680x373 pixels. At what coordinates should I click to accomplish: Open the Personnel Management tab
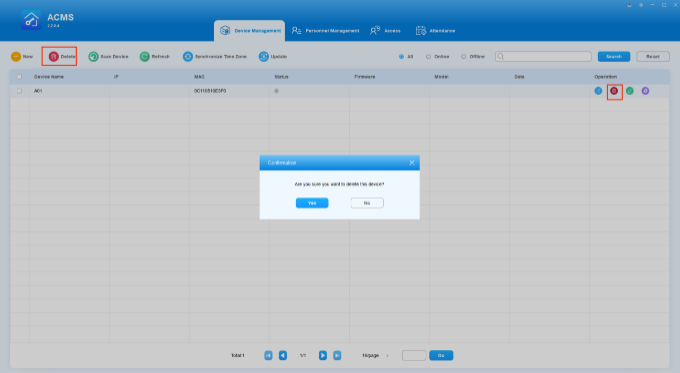point(325,30)
